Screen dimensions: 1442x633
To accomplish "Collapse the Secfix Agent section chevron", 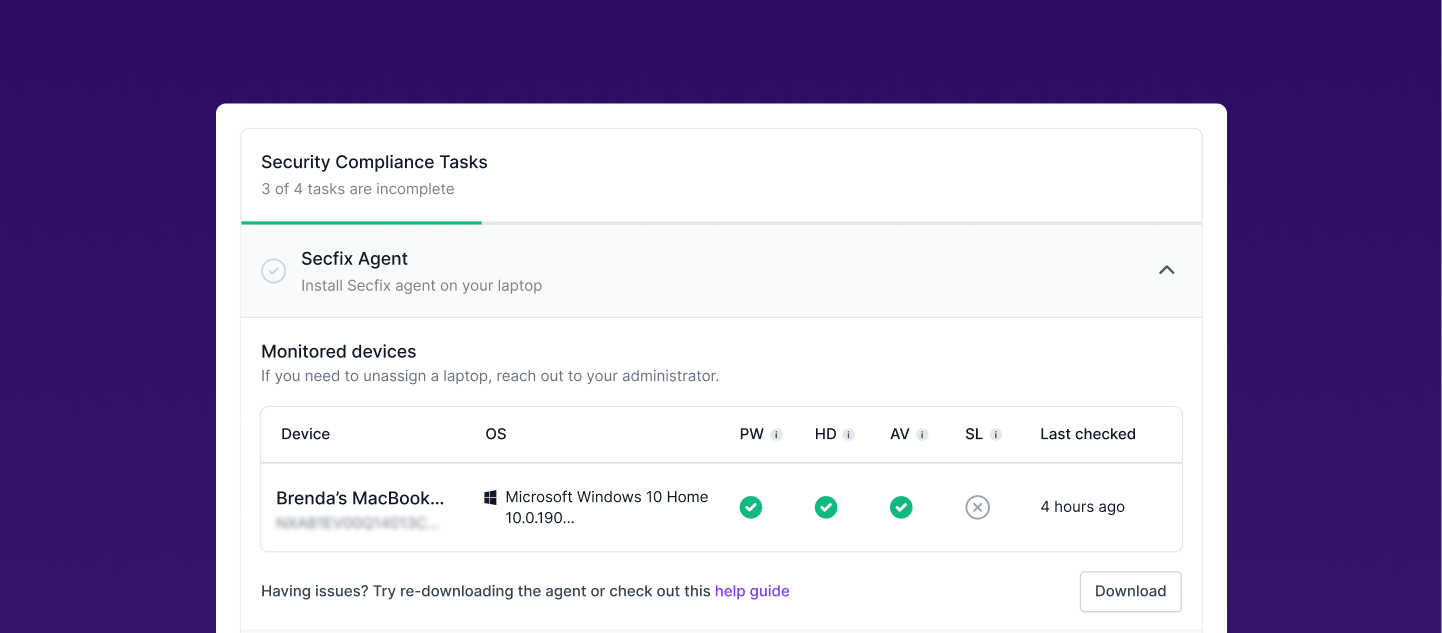I will coord(1166,270).
